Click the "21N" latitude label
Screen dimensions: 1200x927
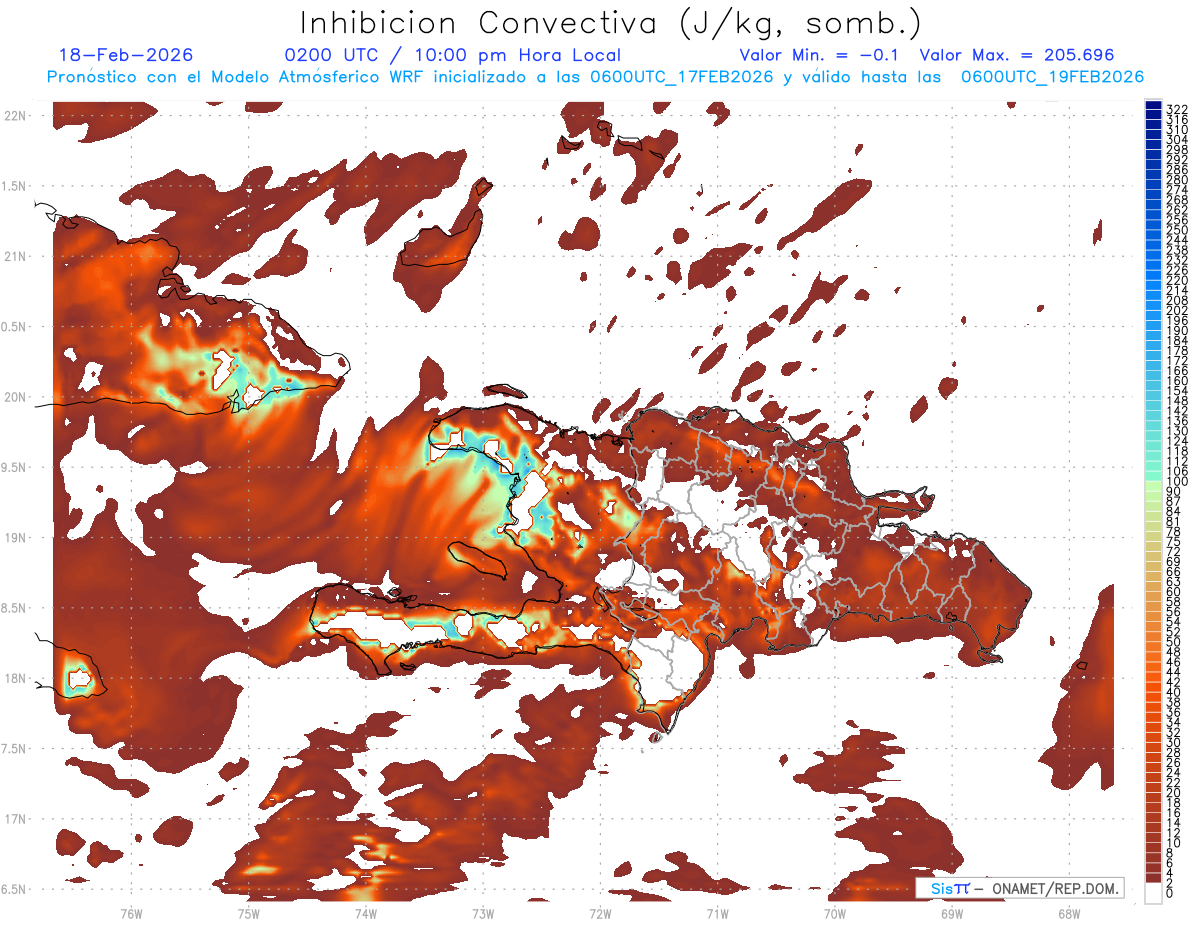[15, 257]
